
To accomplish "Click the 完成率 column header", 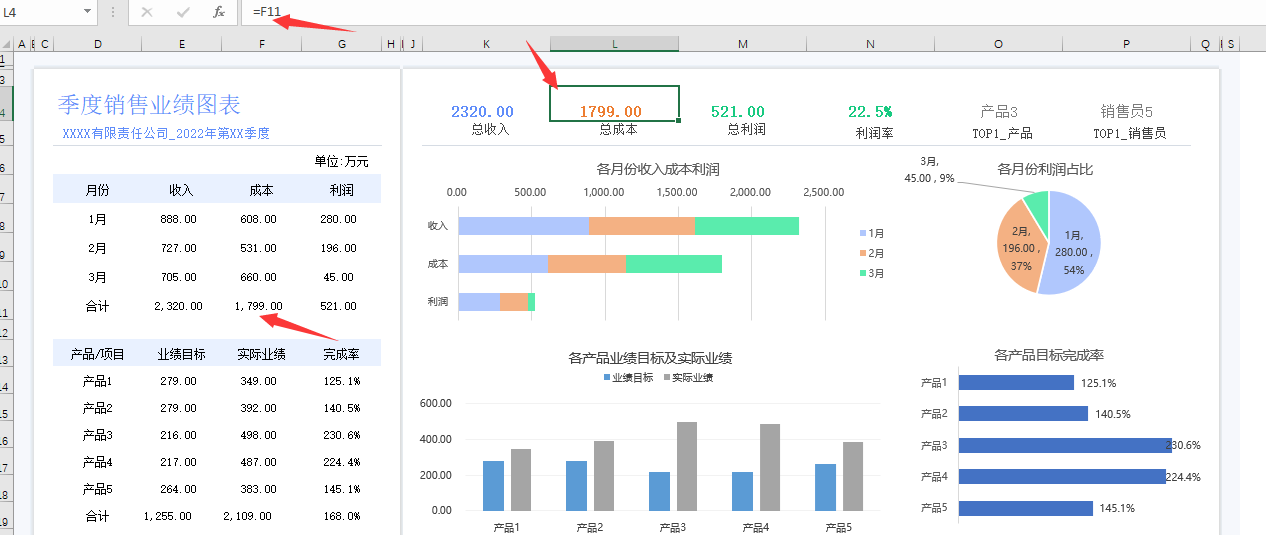I will [x=341, y=354].
